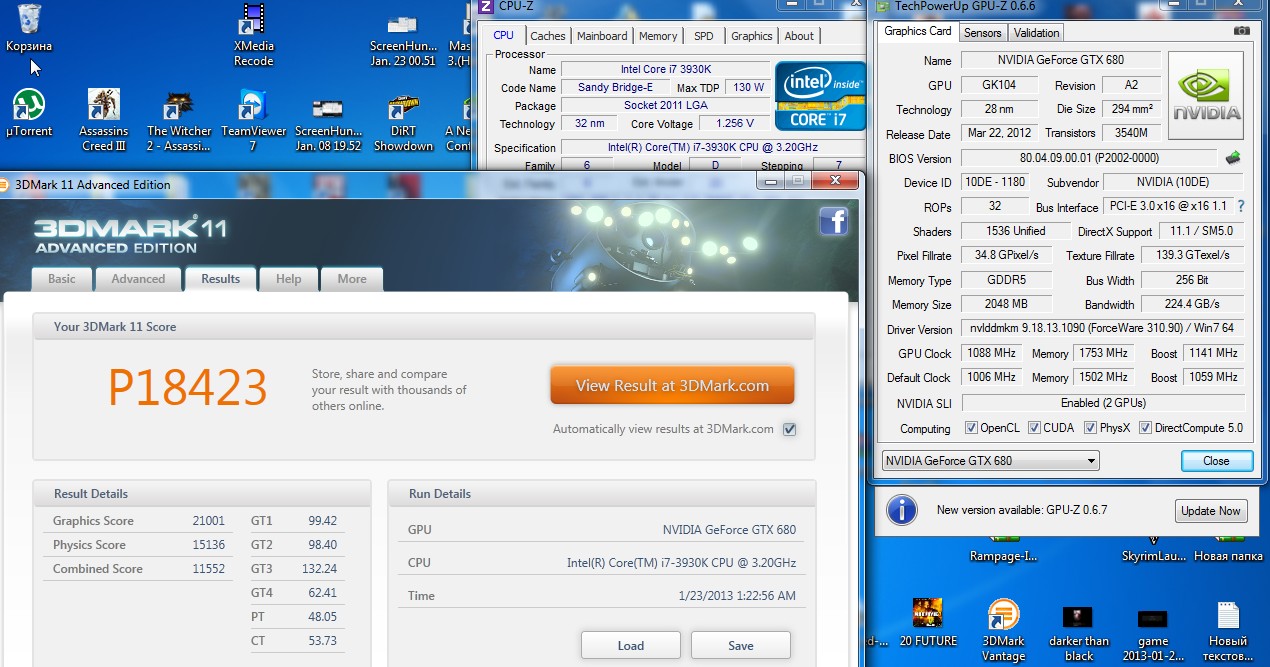This screenshot has width=1270, height=667.
Task: Click the BIOS save chip icon
Action: click(1234, 158)
